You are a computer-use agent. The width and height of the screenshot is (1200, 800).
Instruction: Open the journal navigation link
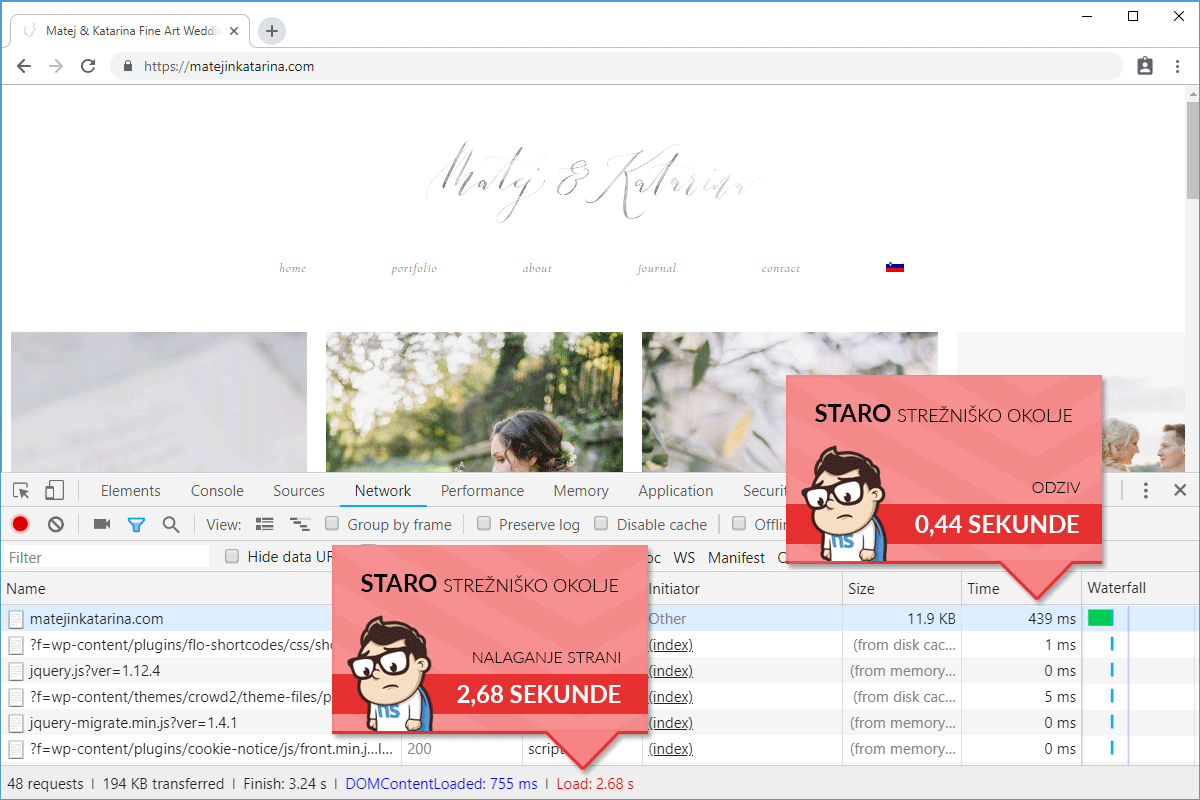tap(656, 268)
